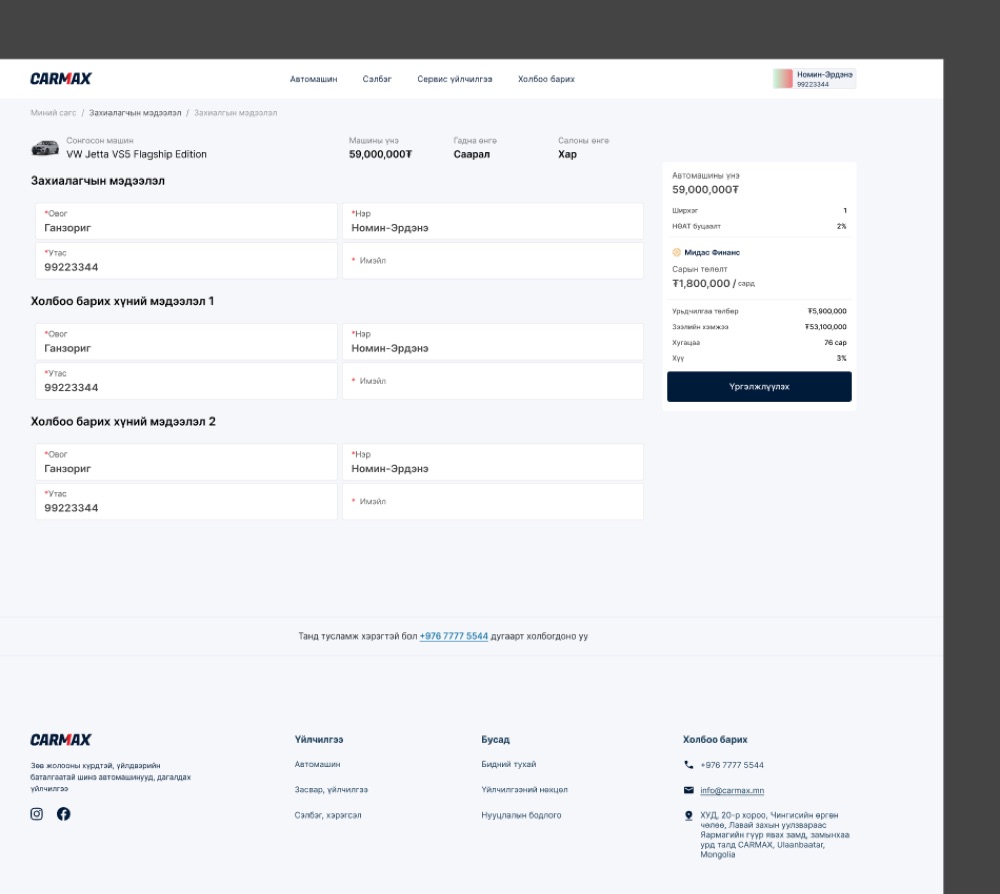Click the Нэр field of contact person 1
This screenshot has width=1000, height=894.
pos(492,342)
